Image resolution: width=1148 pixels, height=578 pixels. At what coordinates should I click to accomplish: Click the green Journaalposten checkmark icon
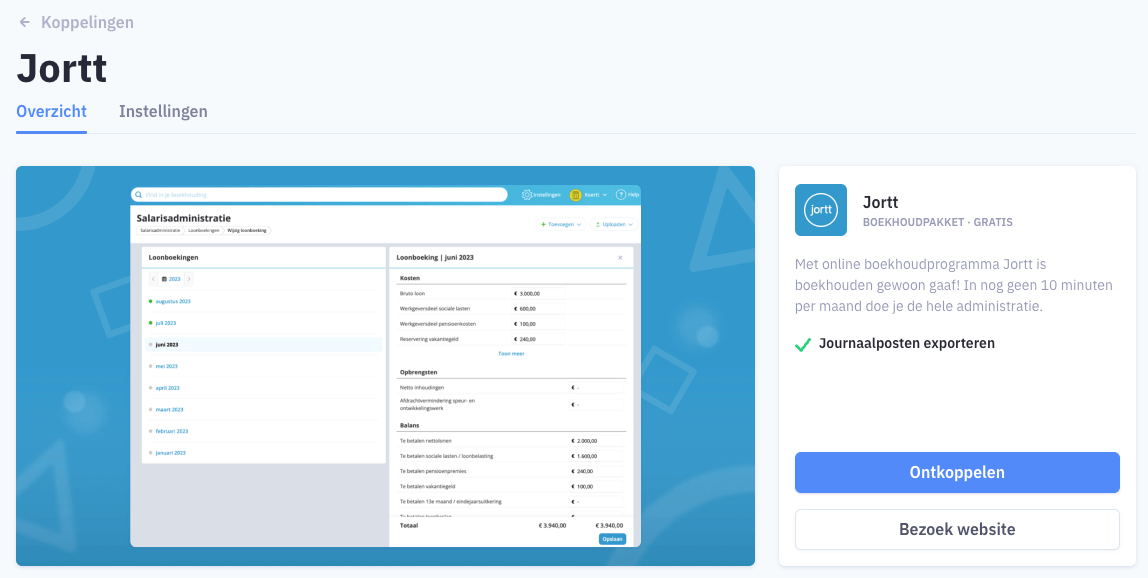tap(803, 344)
